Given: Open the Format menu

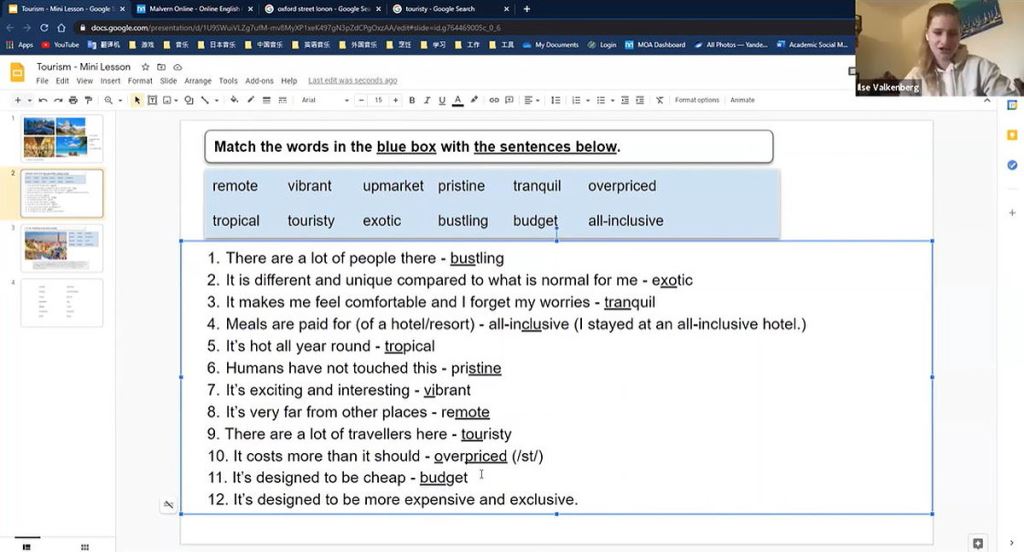Looking at the screenshot, I should [x=140, y=81].
